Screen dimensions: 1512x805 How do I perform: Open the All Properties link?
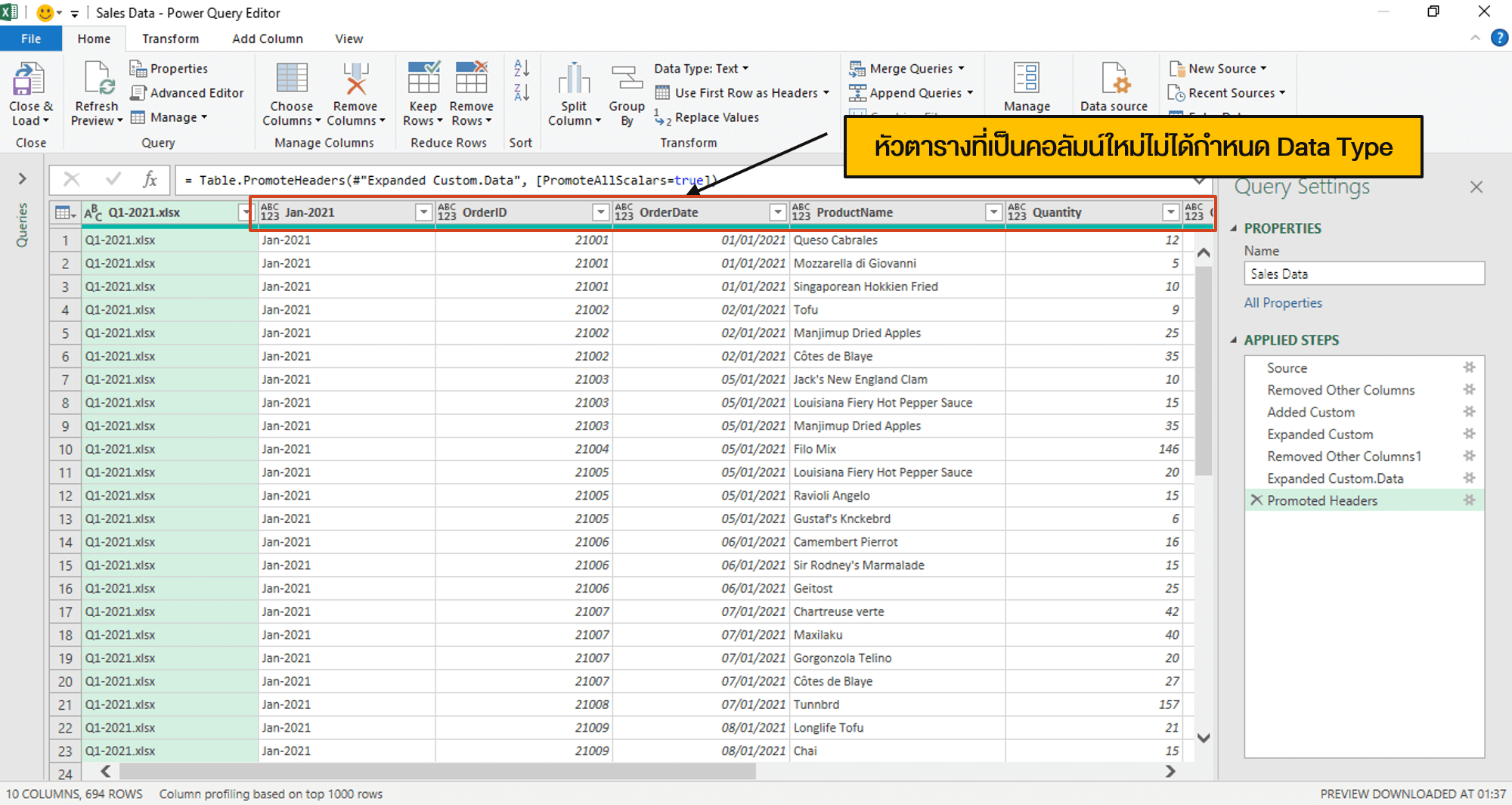click(1282, 302)
